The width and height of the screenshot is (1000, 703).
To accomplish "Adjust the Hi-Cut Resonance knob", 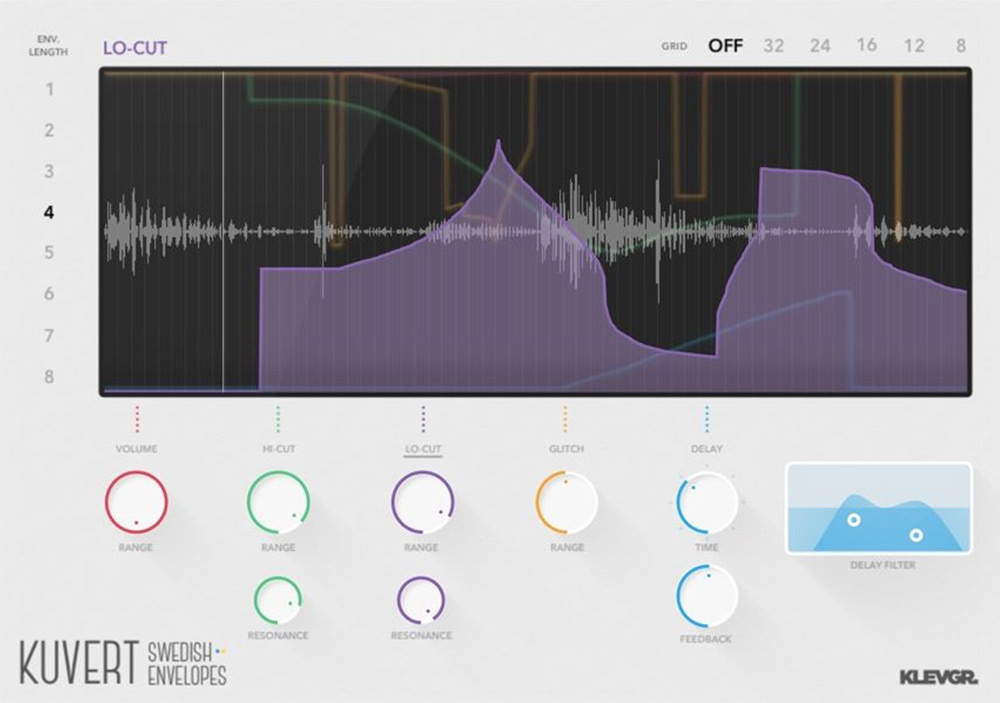I will pyautogui.click(x=277, y=596).
